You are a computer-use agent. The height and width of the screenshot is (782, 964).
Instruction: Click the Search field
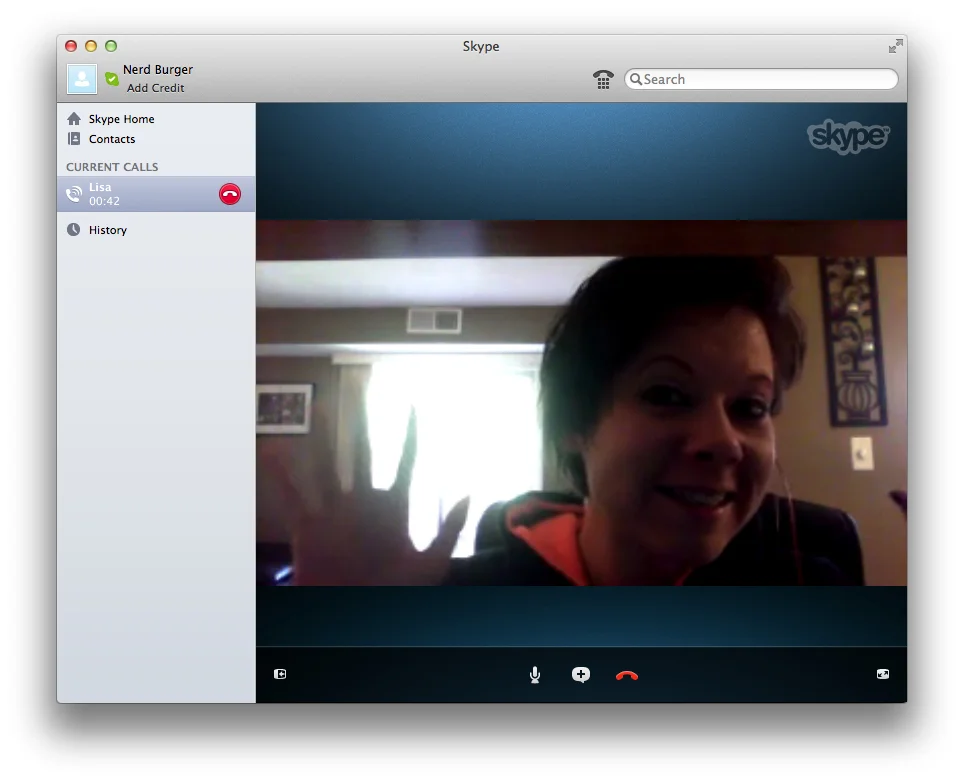point(761,79)
